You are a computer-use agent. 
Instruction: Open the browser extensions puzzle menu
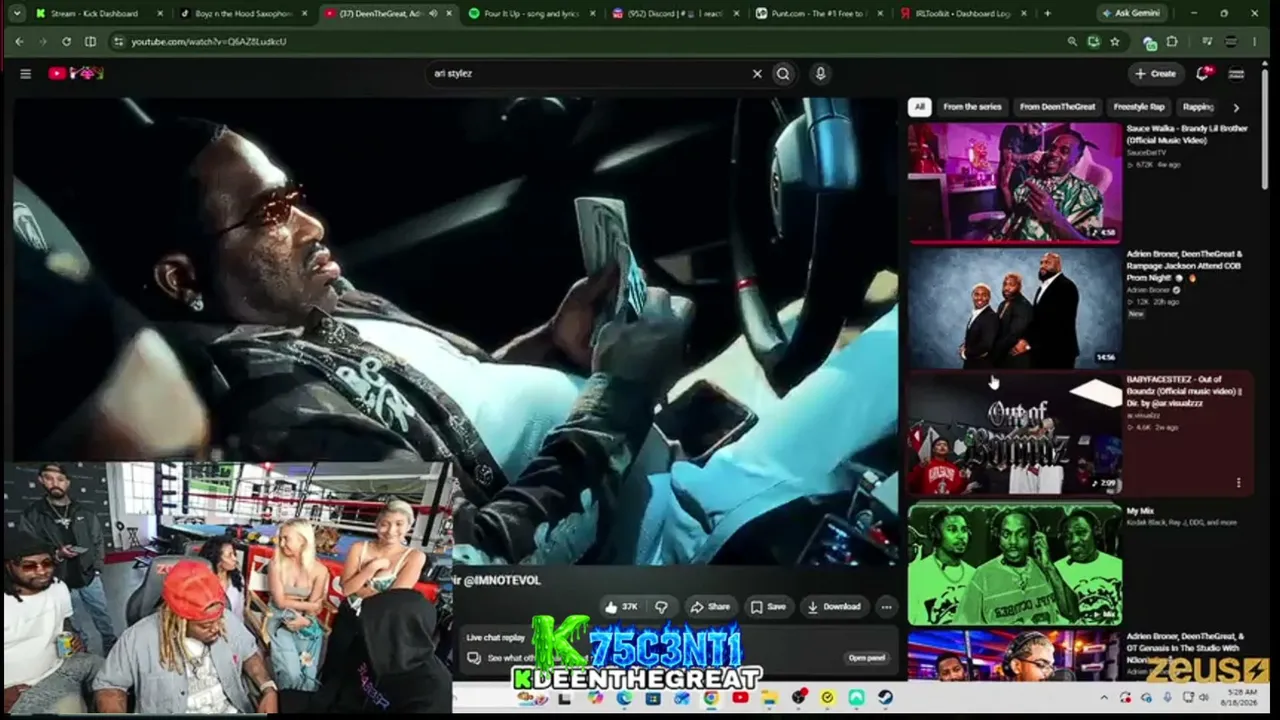coord(1172,42)
